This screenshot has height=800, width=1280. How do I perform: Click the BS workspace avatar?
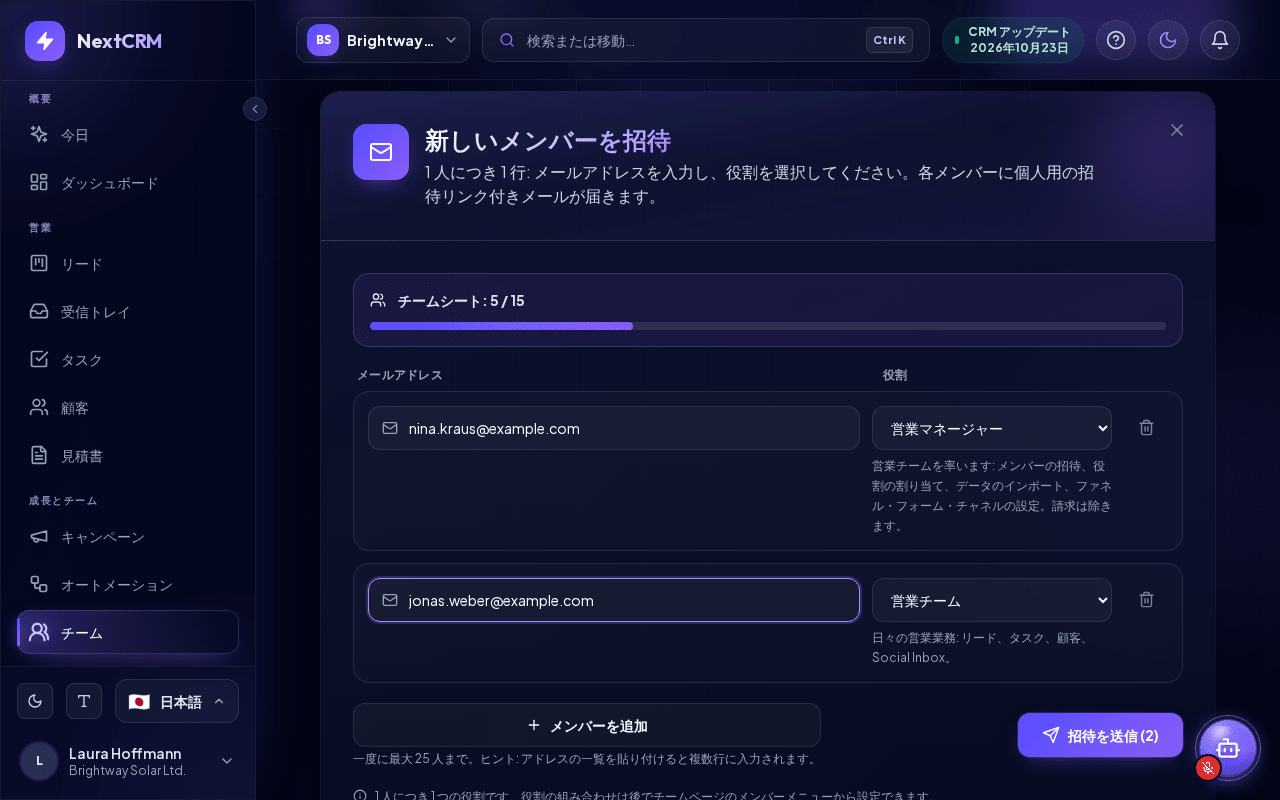click(x=323, y=40)
